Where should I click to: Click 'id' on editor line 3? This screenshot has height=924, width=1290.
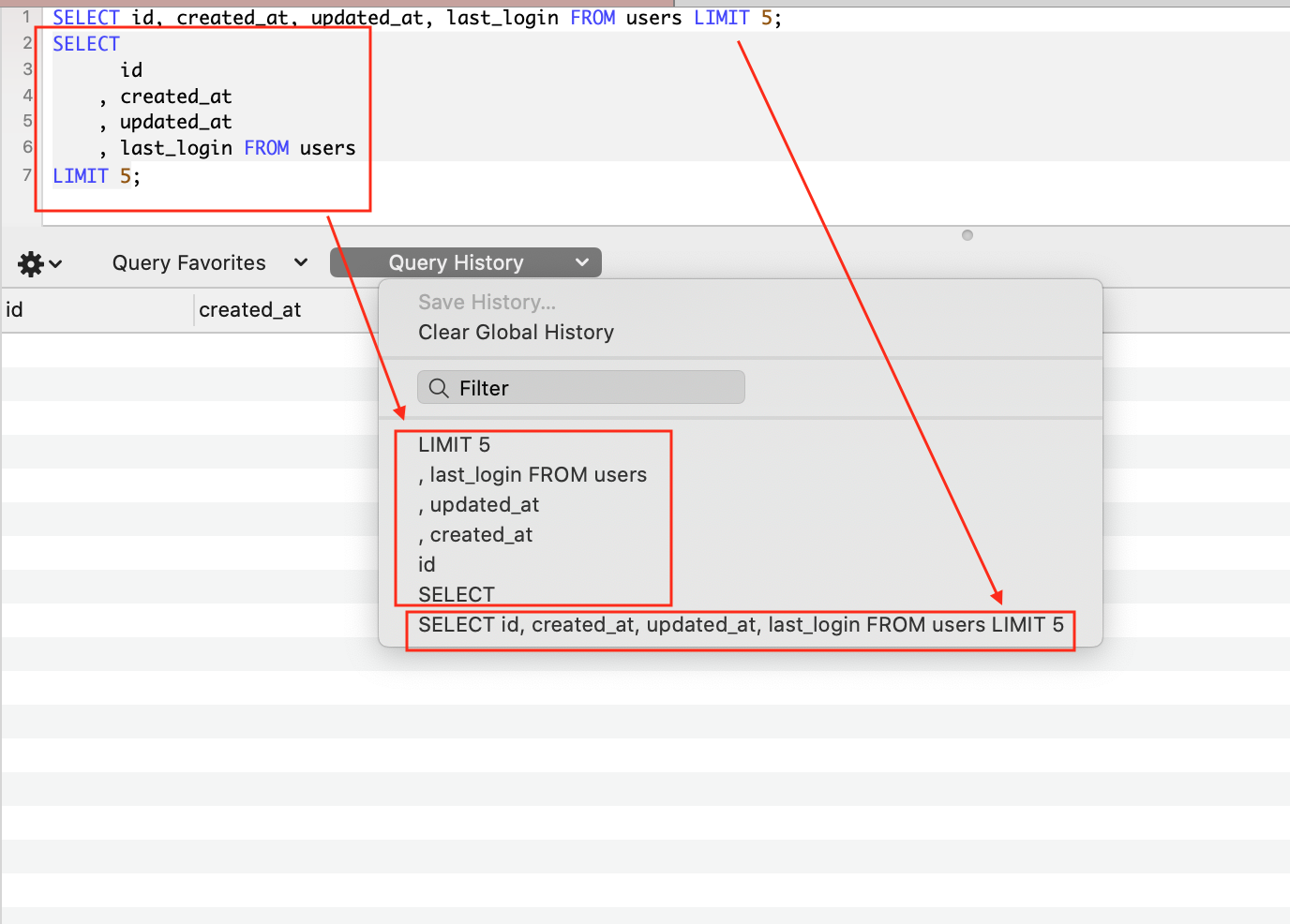pos(131,70)
